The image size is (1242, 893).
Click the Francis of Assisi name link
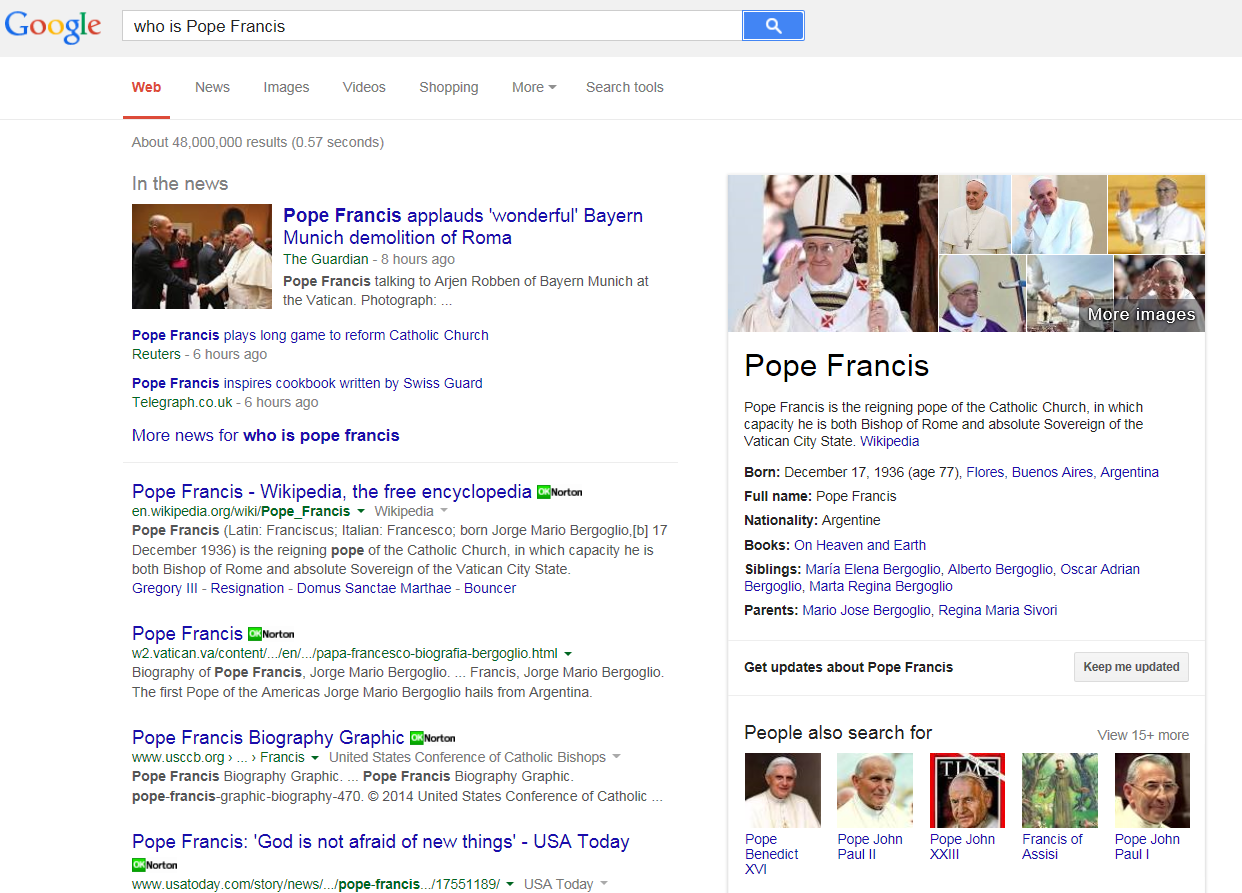click(1053, 847)
